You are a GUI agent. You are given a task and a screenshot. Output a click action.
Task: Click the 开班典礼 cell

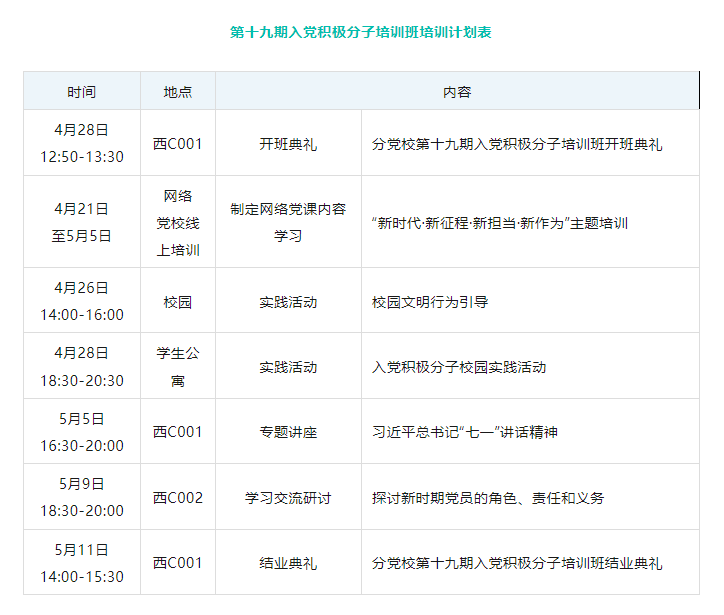click(x=288, y=144)
